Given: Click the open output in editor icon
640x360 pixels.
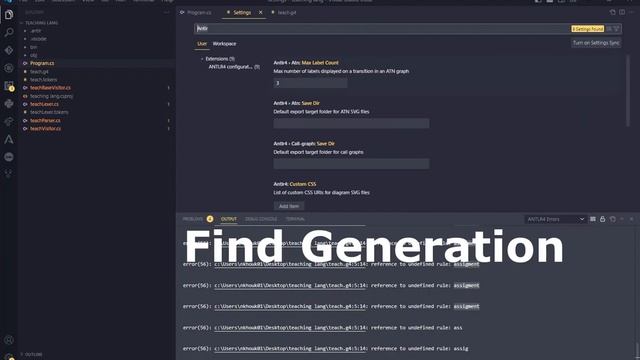Looking at the screenshot, I should [x=612, y=219].
